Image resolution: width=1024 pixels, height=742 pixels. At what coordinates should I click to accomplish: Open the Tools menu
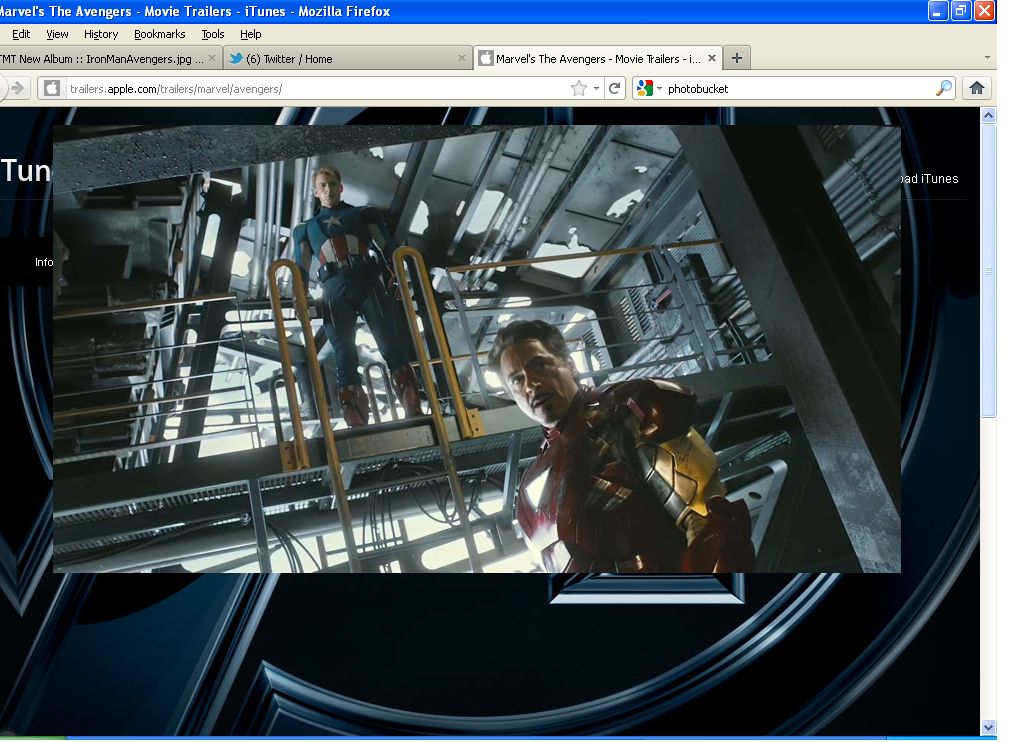[x=213, y=34]
